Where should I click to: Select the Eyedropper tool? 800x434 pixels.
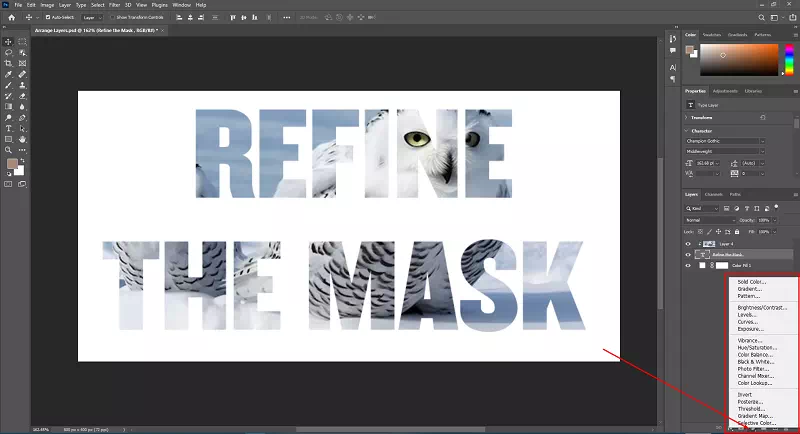click(8, 74)
